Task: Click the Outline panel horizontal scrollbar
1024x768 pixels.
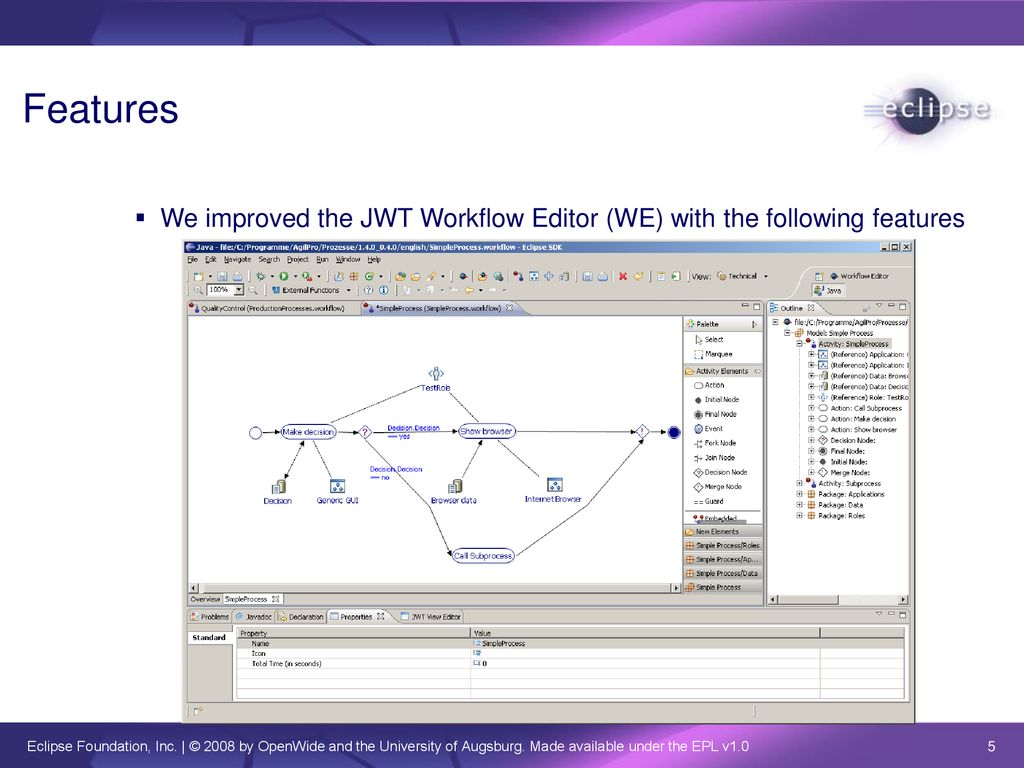Action: [x=838, y=600]
